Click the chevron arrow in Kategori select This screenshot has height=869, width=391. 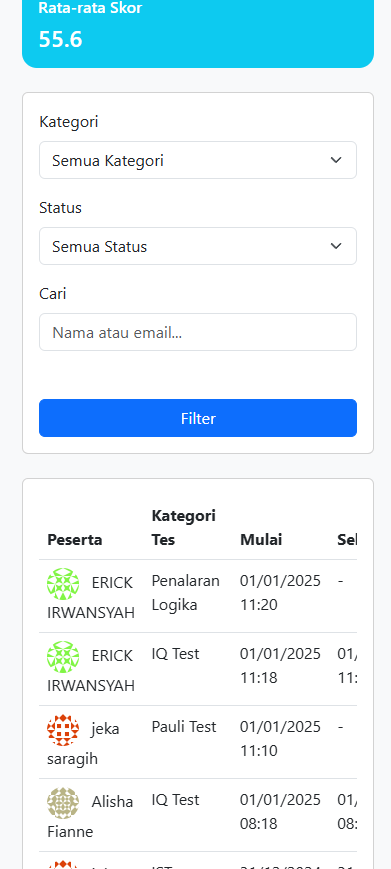[x=336, y=160]
